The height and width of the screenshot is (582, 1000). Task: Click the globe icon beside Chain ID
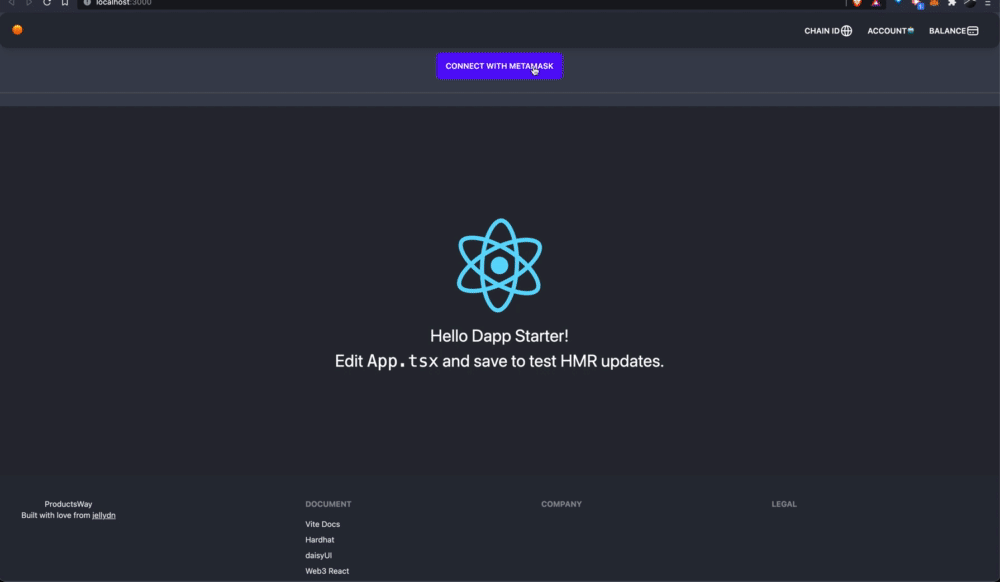846,31
